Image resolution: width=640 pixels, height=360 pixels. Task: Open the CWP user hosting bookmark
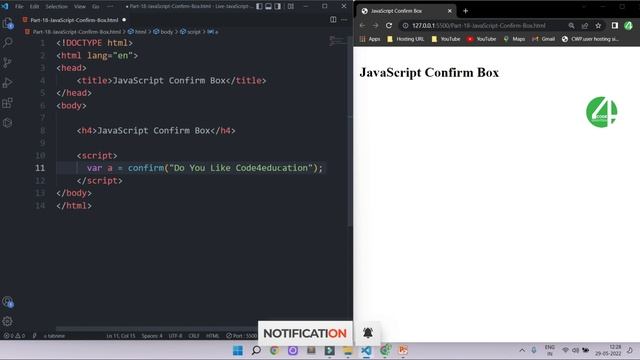[590, 39]
